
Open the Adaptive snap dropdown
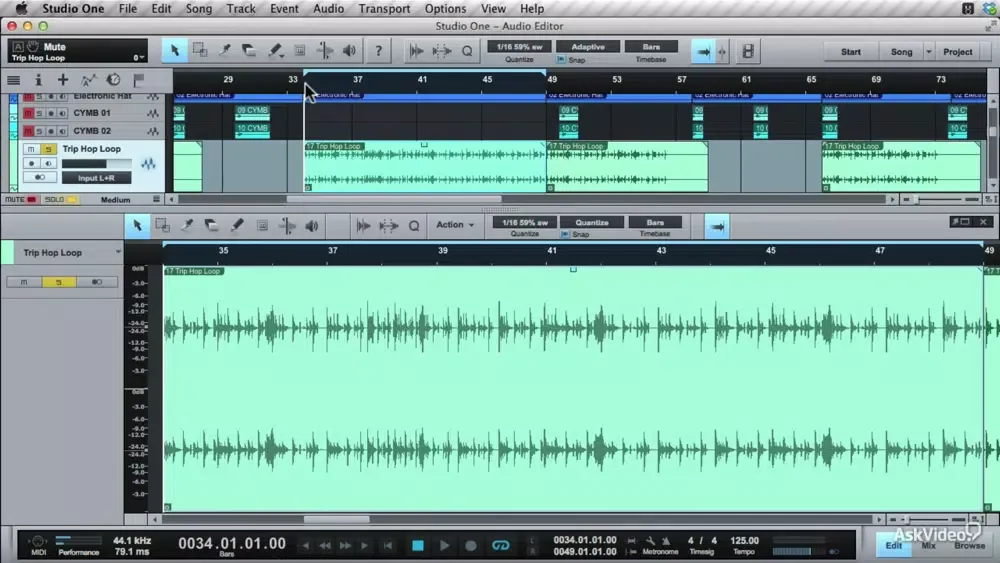click(x=587, y=47)
